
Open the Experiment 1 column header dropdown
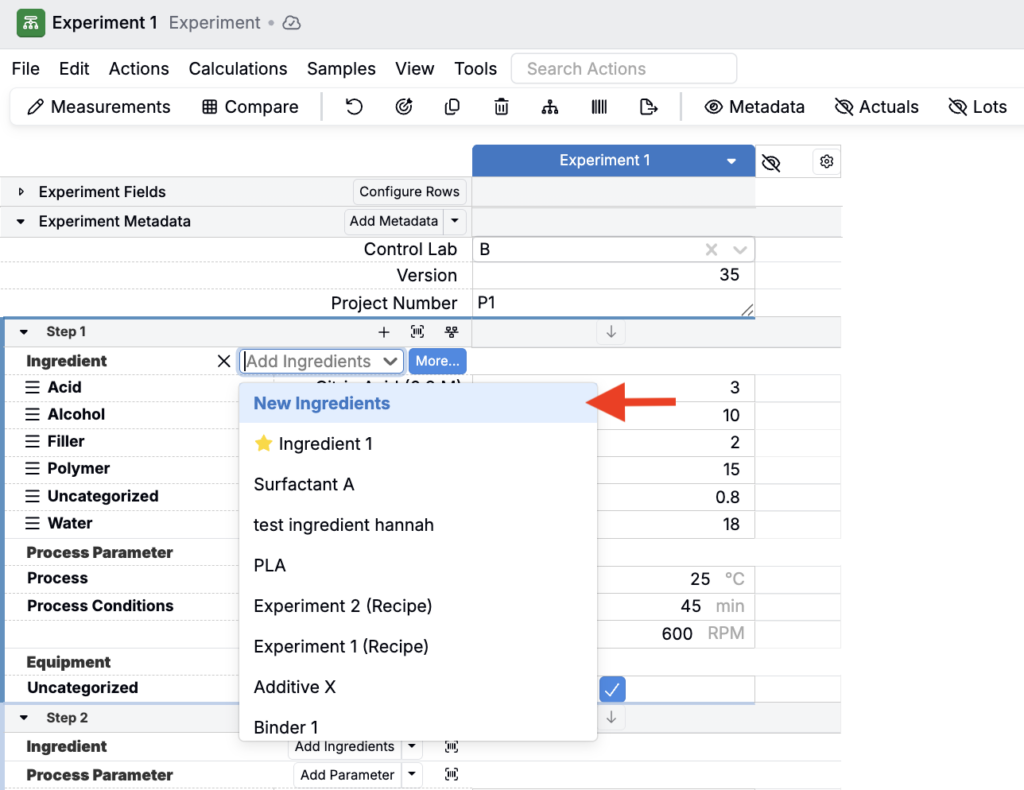point(732,161)
